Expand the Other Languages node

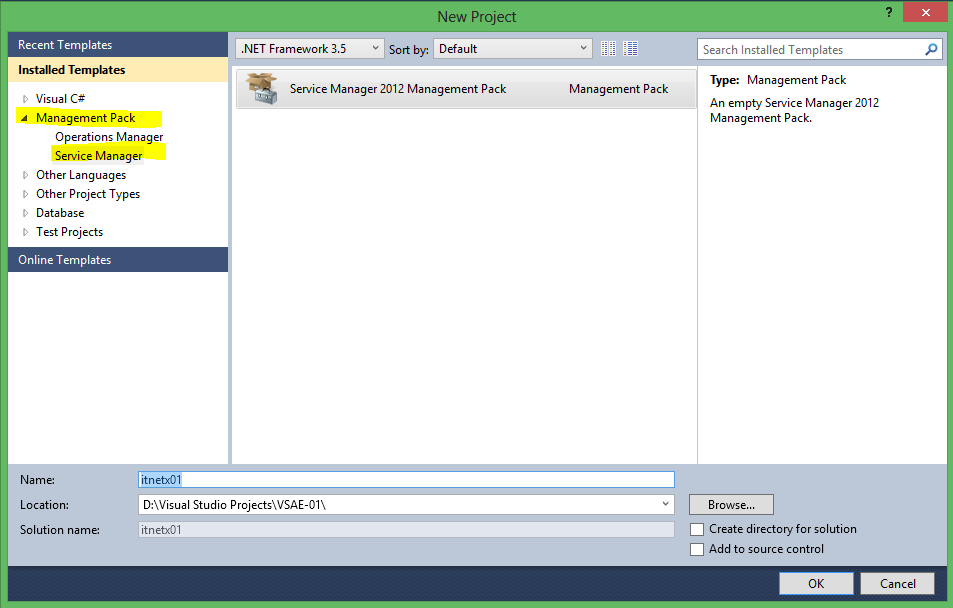(26, 175)
